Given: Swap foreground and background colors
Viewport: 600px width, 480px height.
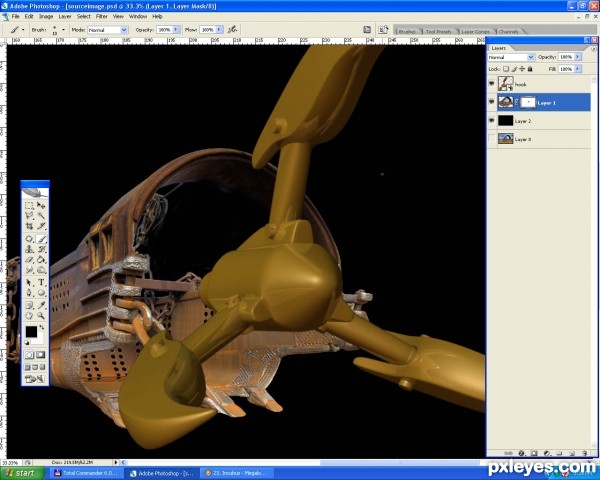Looking at the screenshot, I should (42, 327).
